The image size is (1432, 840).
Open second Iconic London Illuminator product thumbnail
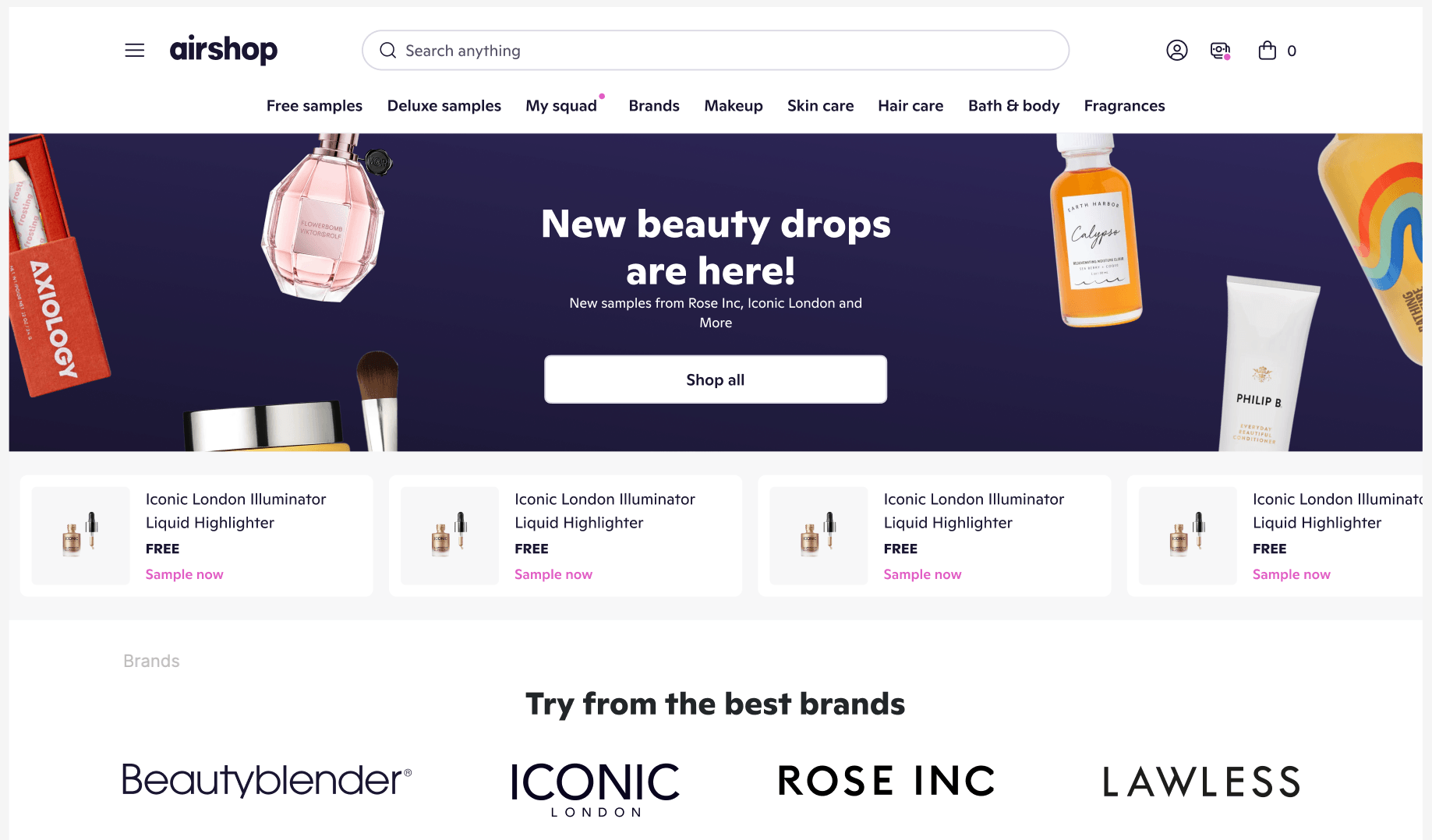coord(450,536)
